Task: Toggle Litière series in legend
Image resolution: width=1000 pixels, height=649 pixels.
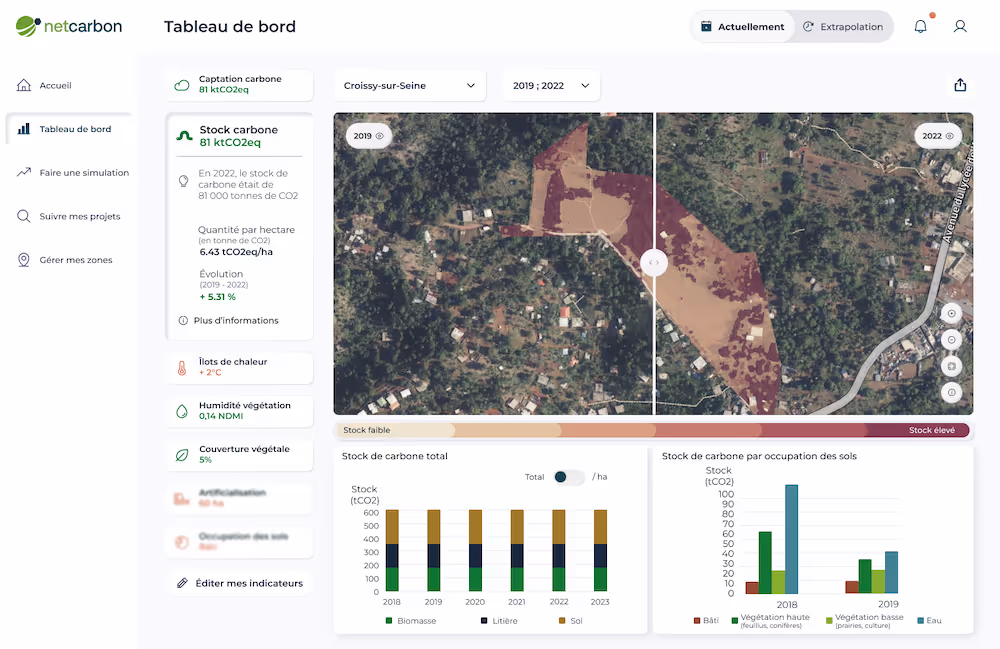Action: [x=499, y=620]
